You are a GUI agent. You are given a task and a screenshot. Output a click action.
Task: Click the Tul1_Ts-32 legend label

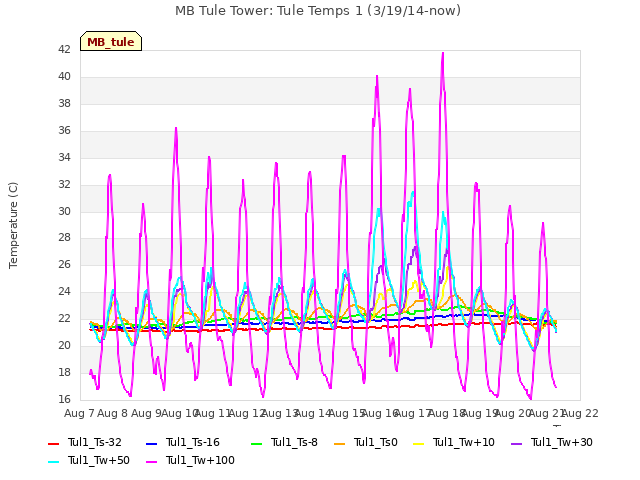click(95, 442)
